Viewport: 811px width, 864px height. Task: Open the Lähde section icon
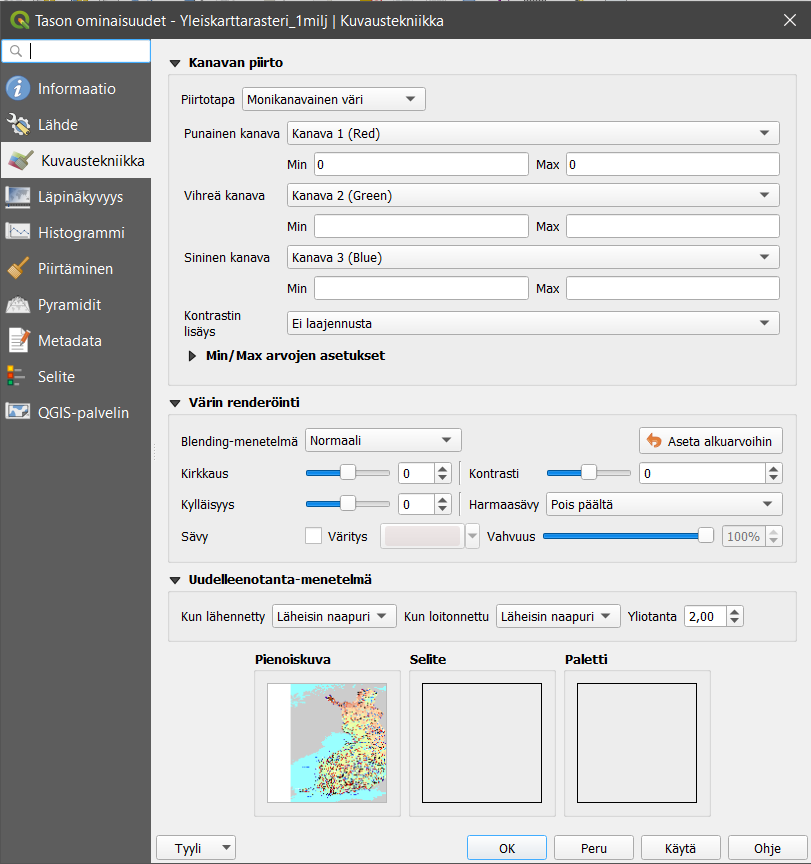coord(18,125)
